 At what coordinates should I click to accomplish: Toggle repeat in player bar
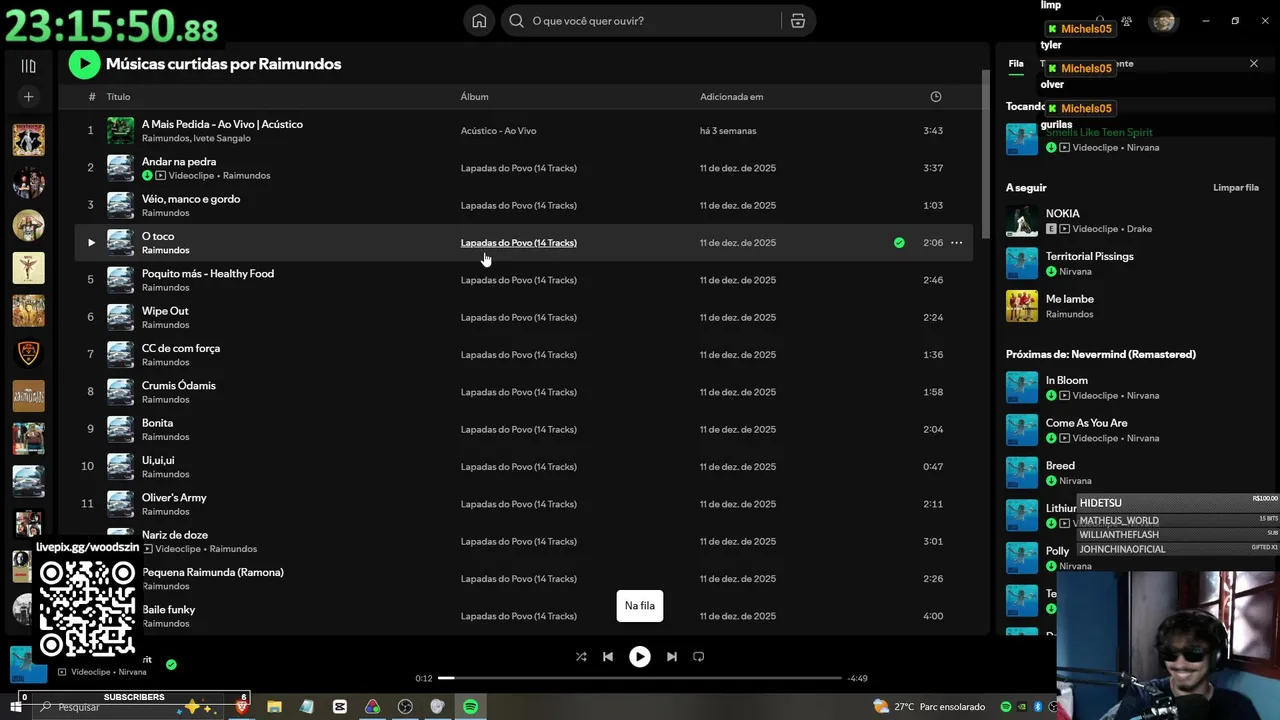(698, 657)
